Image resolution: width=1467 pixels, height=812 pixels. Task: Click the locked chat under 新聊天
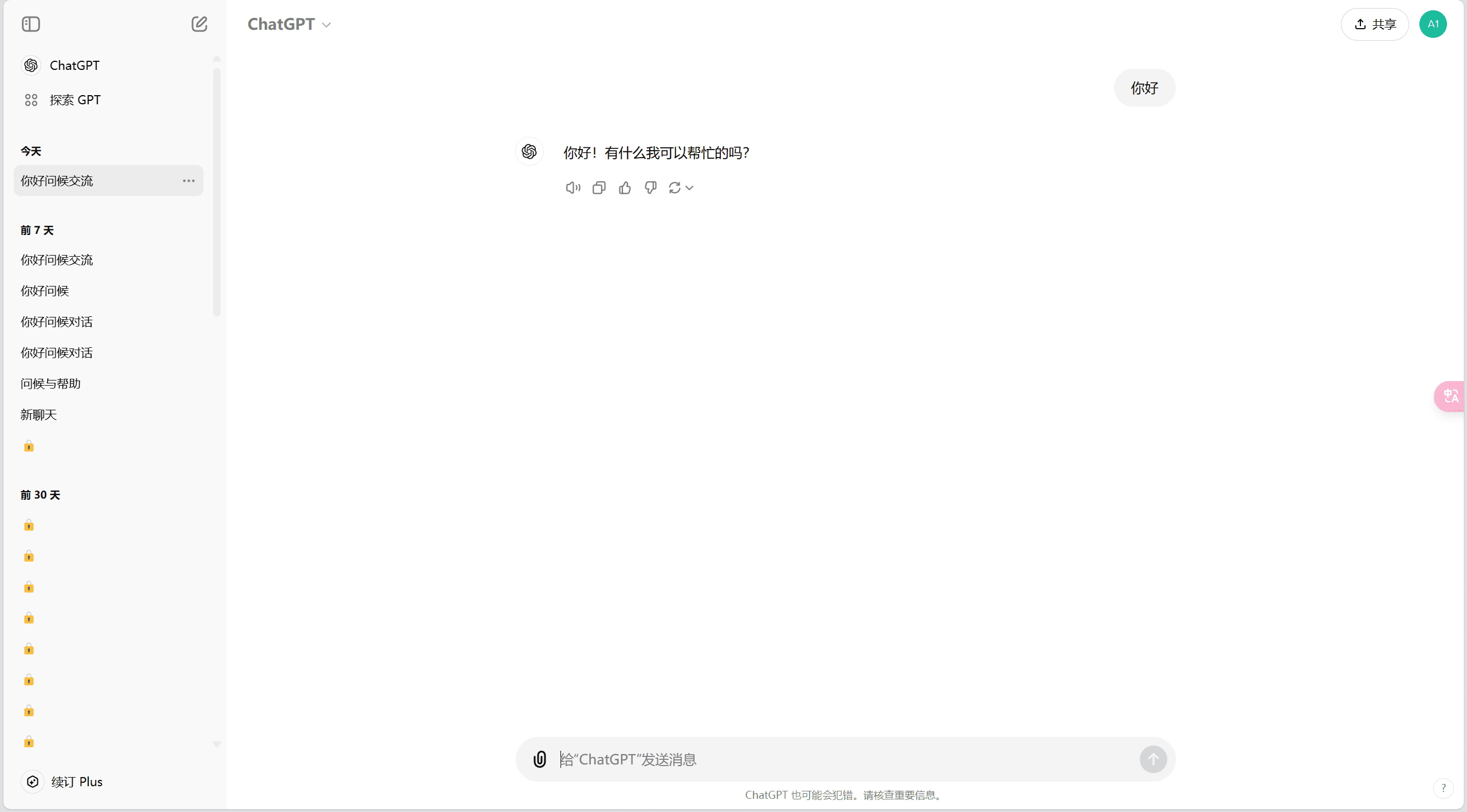pos(29,446)
